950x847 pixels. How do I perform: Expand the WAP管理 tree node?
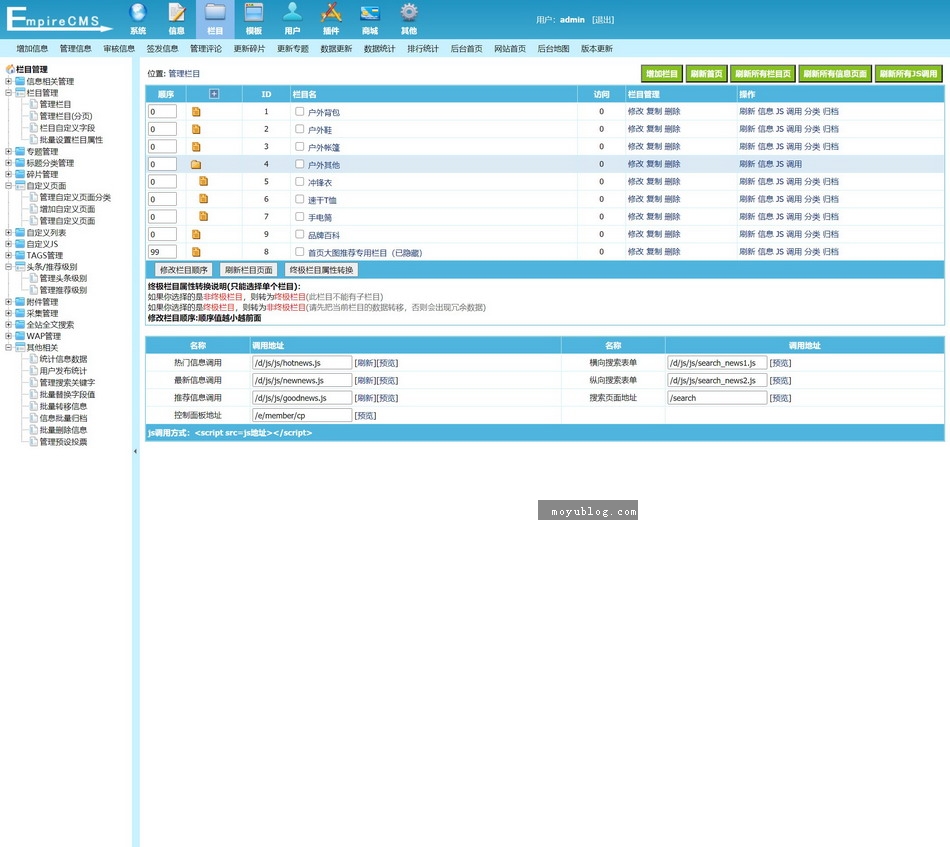pyautogui.click(x=8, y=336)
